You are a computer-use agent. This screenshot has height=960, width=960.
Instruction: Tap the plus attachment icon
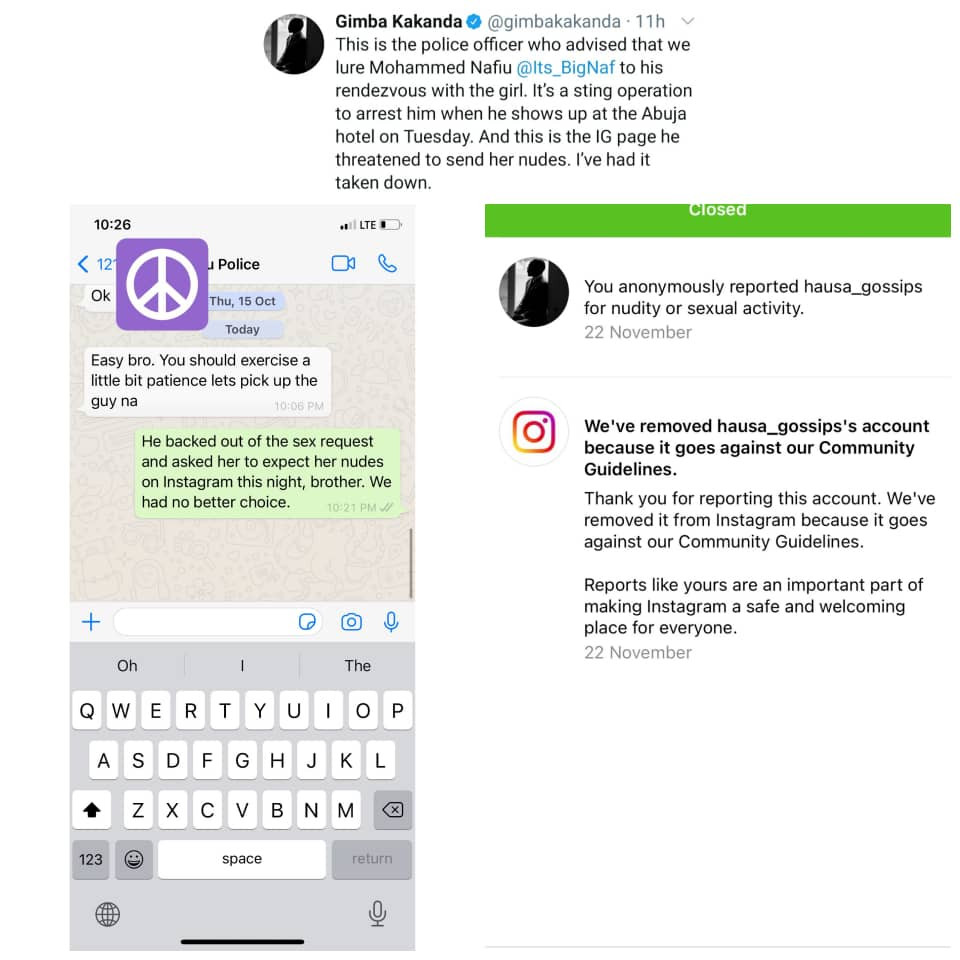click(91, 622)
